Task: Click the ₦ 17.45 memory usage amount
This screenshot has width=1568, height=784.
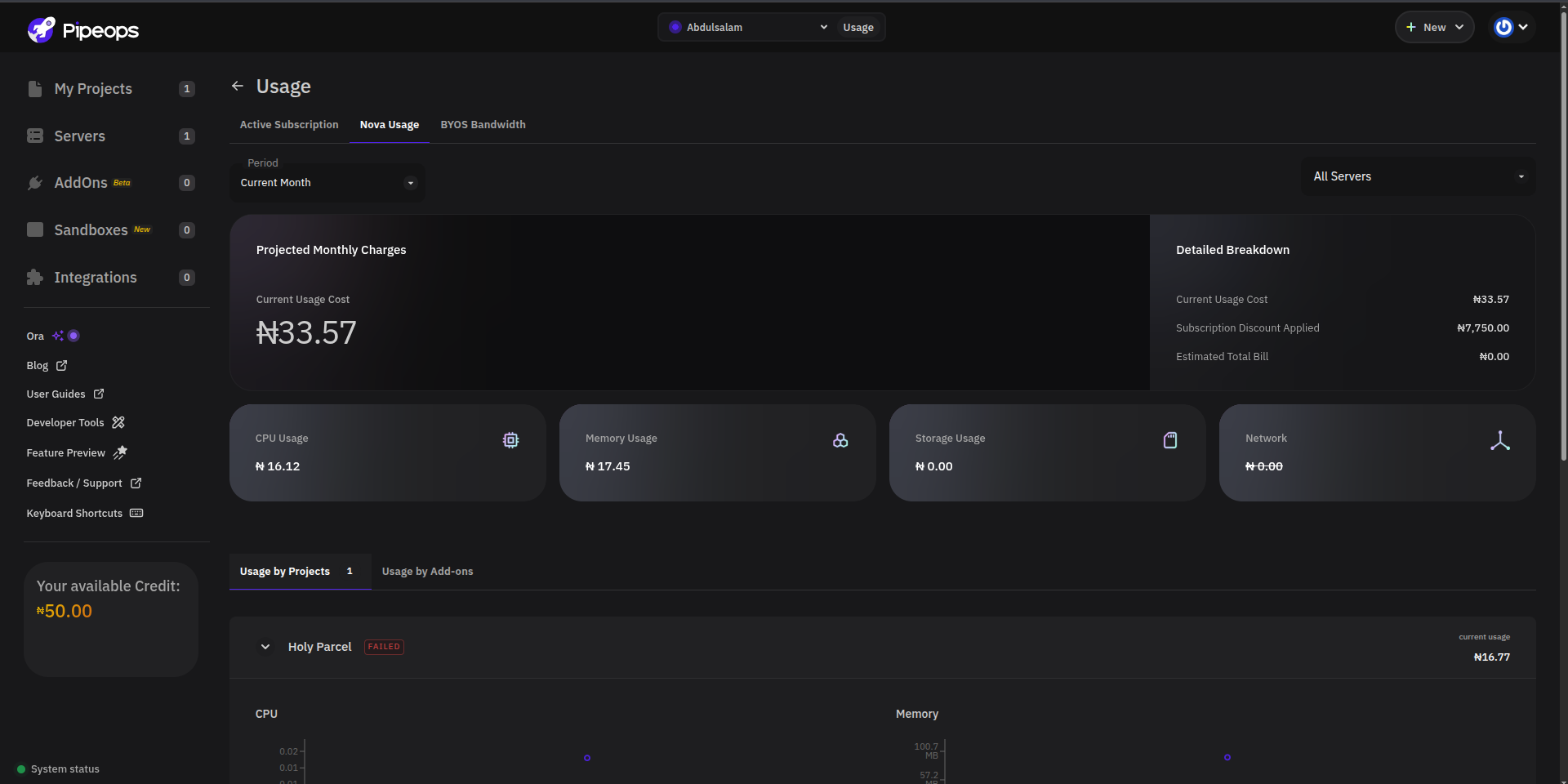Action: click(x=608, y=466)
